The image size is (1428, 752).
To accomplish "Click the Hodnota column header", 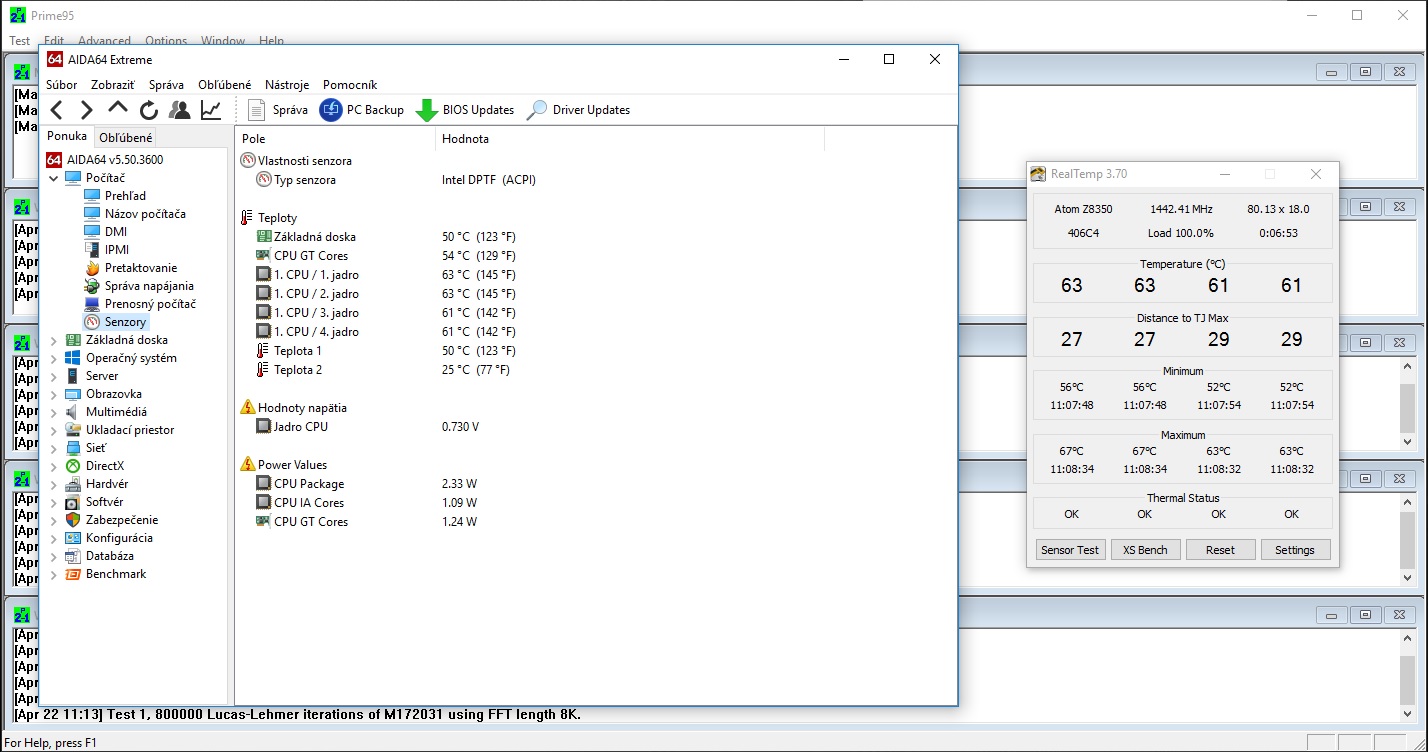I will (x=630, y=139).
